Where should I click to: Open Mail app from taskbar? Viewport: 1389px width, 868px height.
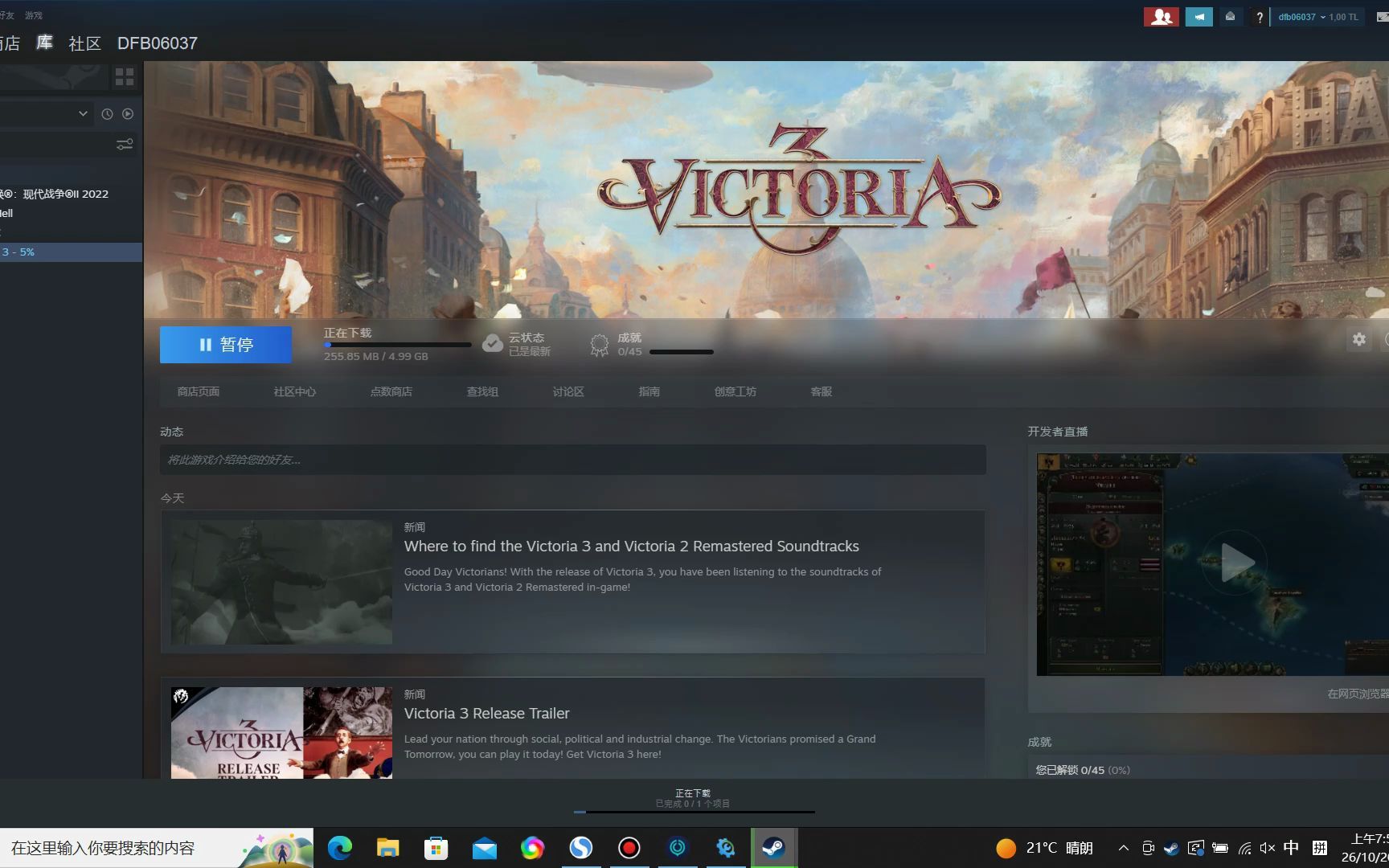click(x=484, y=848)
